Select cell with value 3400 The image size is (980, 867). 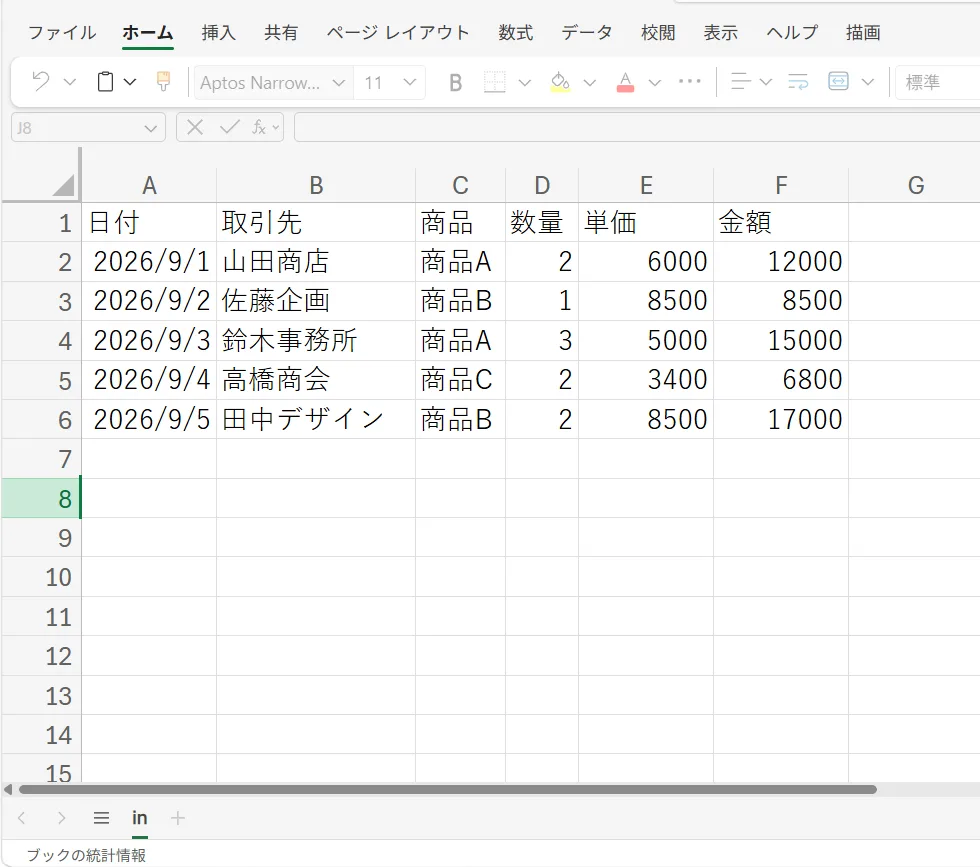click(646, 379)
